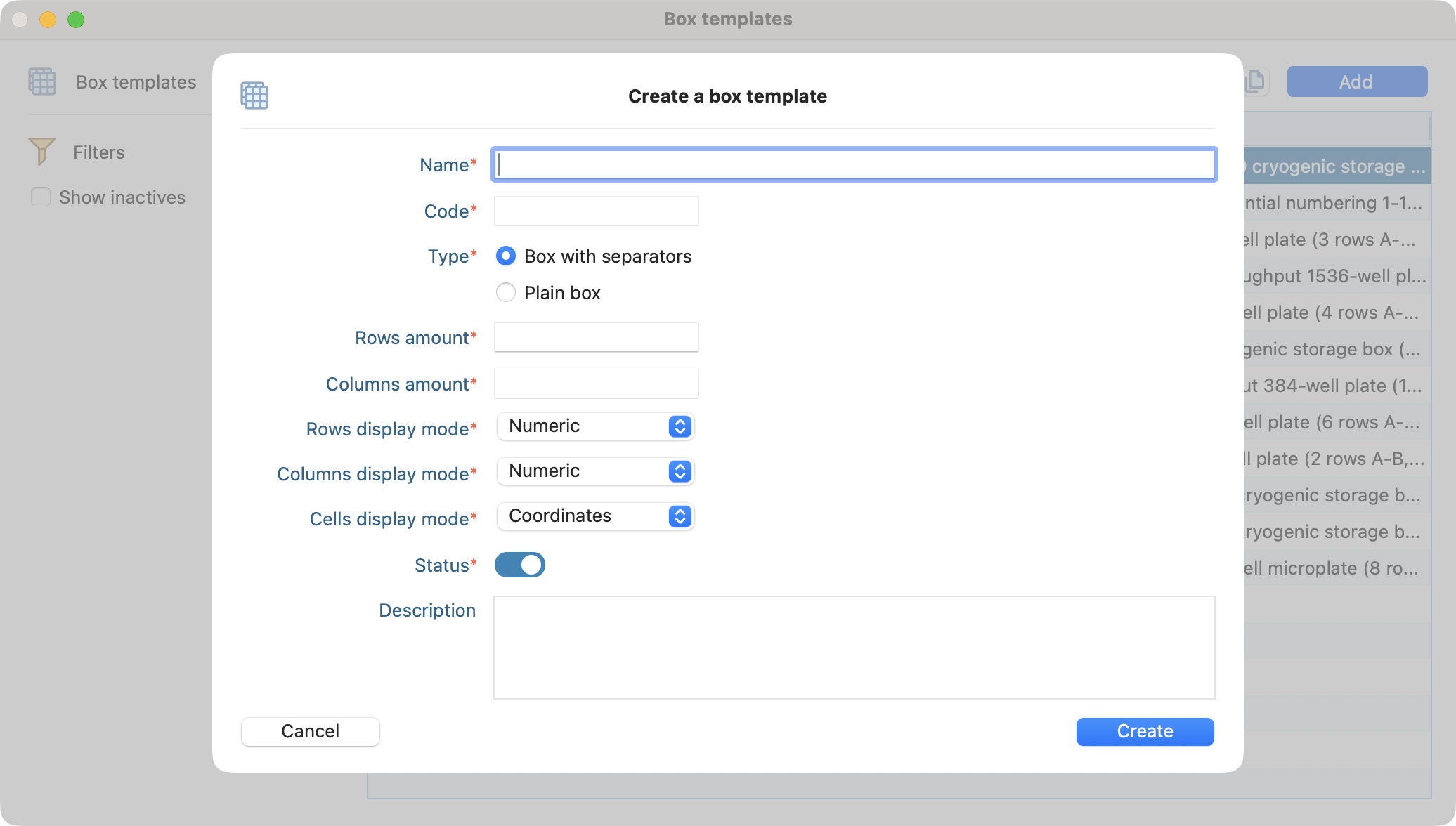
Task: Click the Box templates sidebar grid icon
Action: tap(42, 81)
